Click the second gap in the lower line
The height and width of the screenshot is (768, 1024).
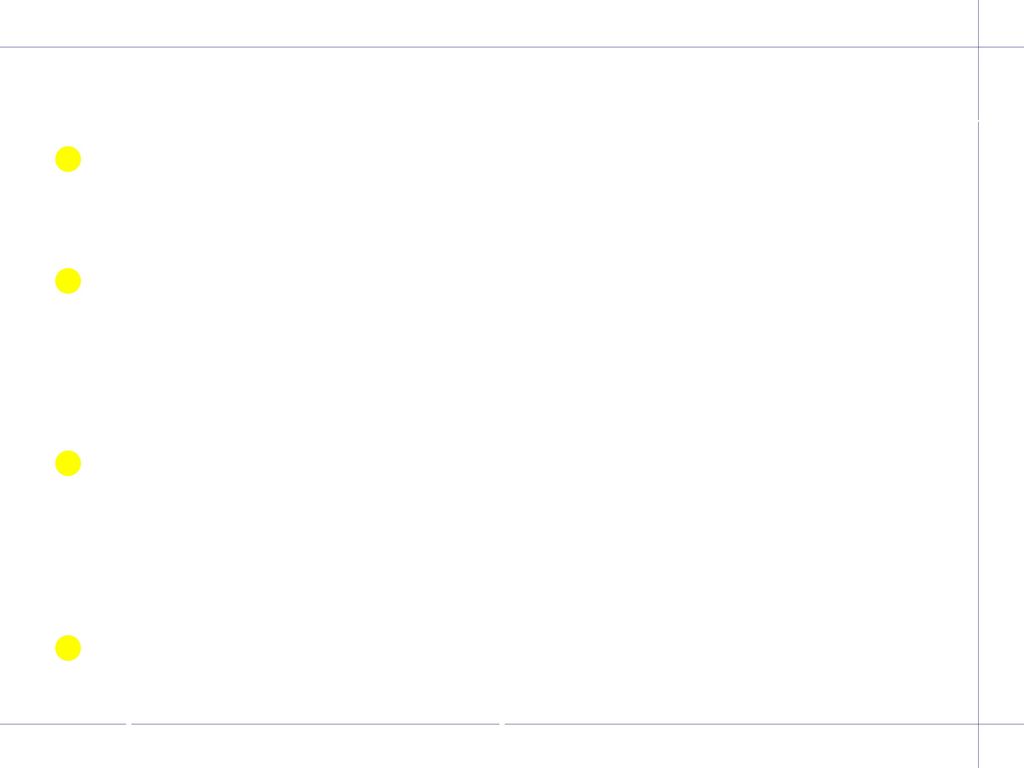pyautogui.click(x=502, y=724)
